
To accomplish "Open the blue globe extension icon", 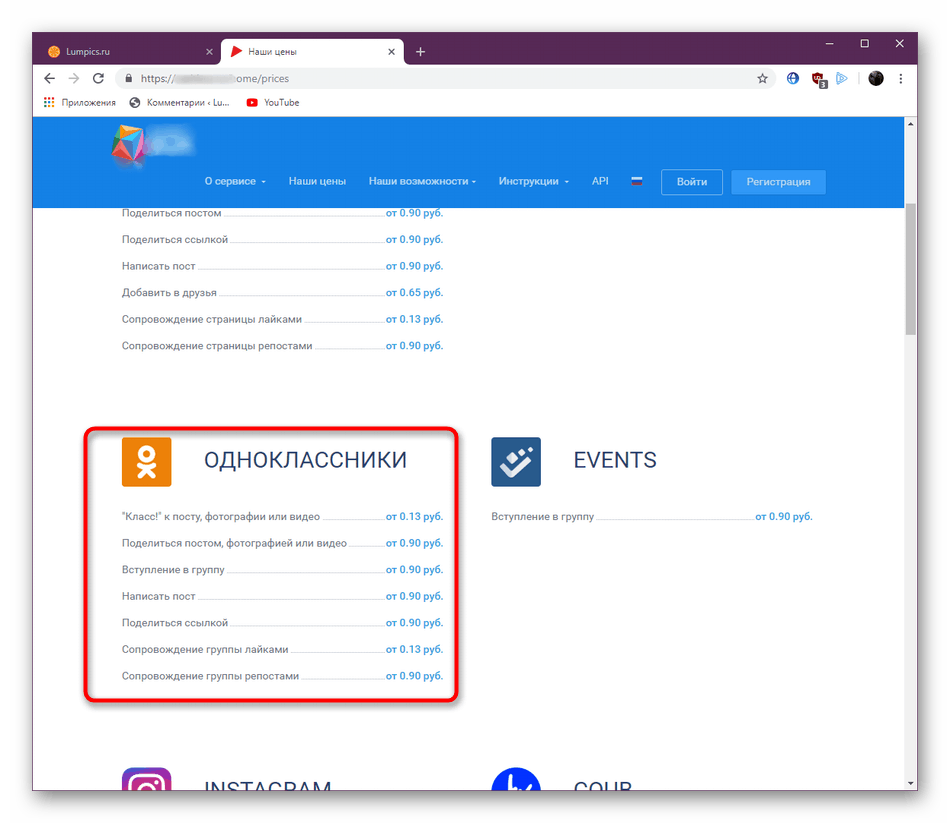I will [792, 78].
